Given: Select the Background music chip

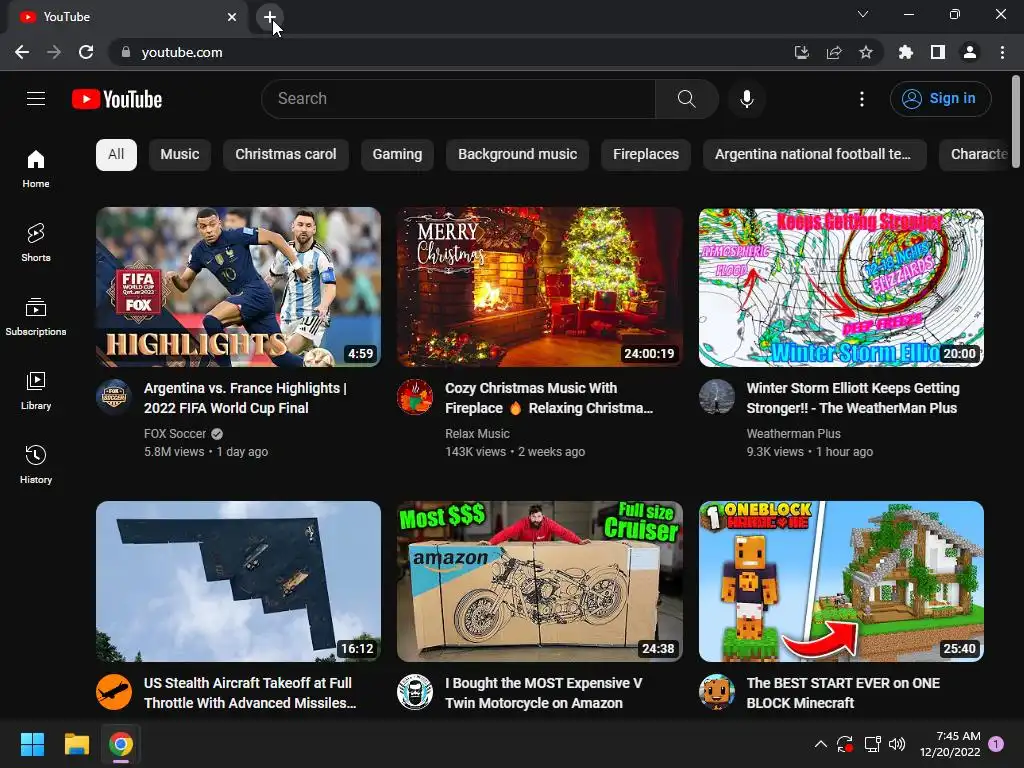Looking at the screenshot, I should pos(517,155).
